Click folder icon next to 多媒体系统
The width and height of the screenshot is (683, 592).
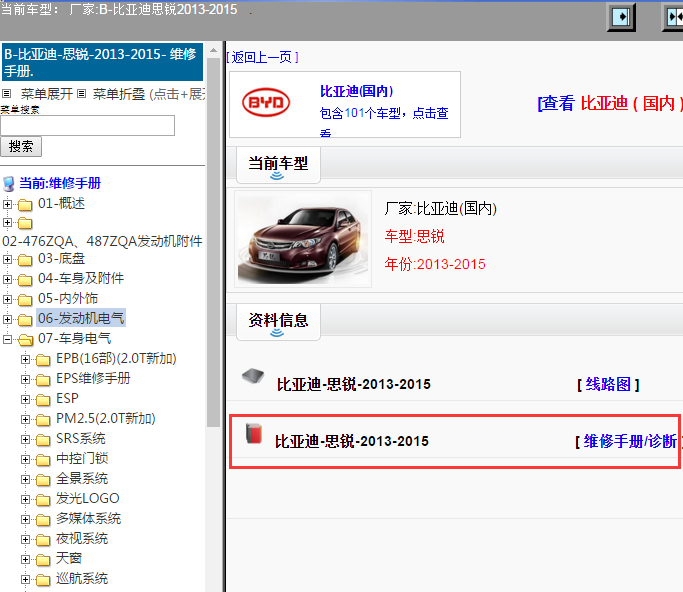click(x=43, y=520)
